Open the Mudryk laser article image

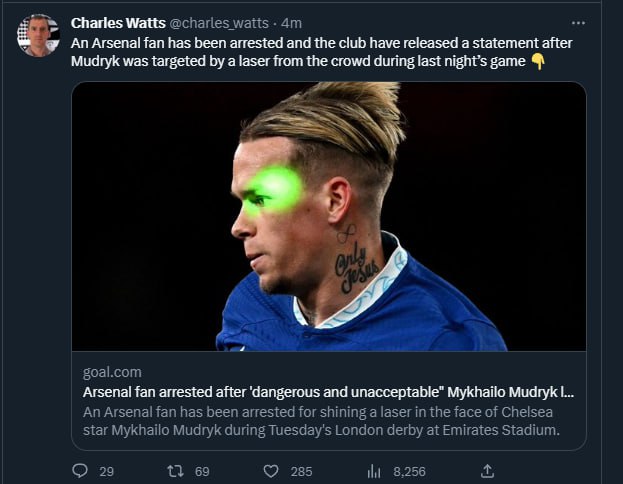(x=328, y=216)
